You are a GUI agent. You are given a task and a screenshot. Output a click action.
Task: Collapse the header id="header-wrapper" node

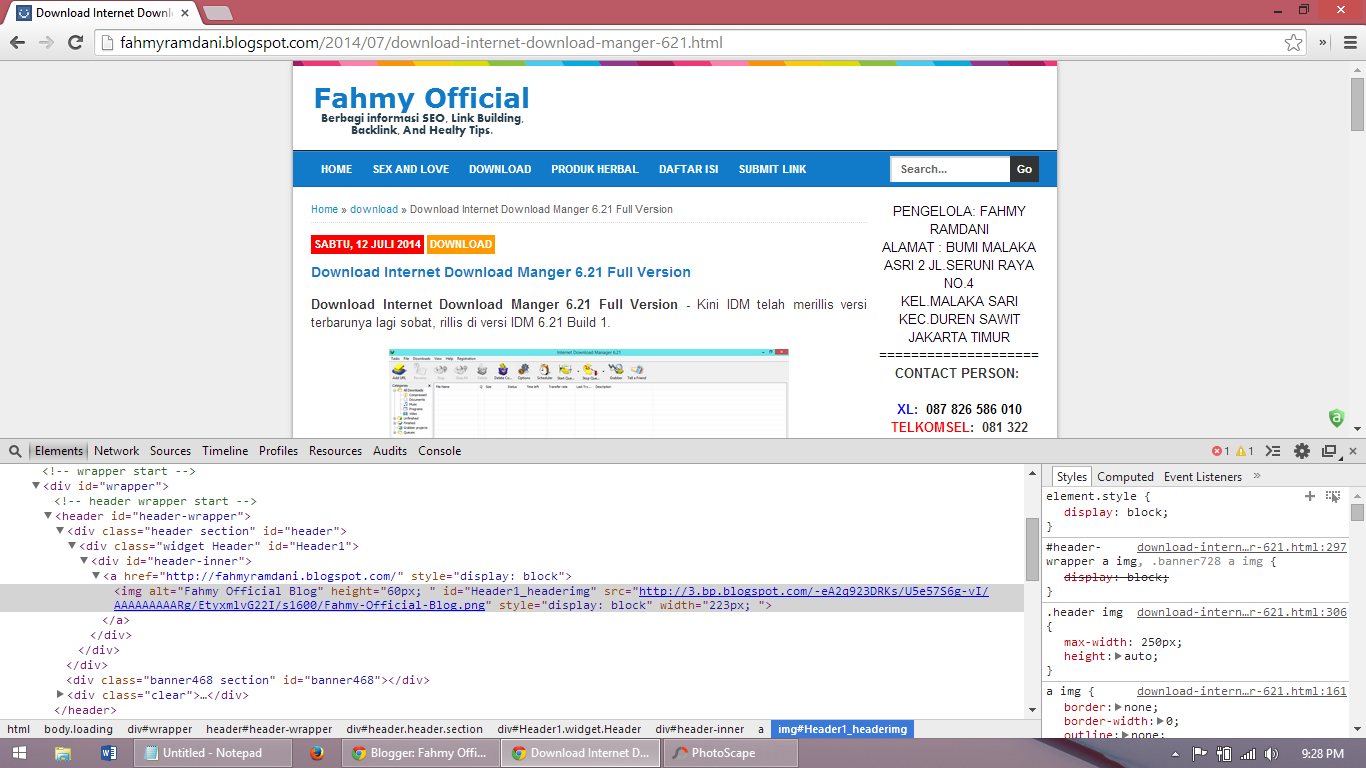(47, 516)
